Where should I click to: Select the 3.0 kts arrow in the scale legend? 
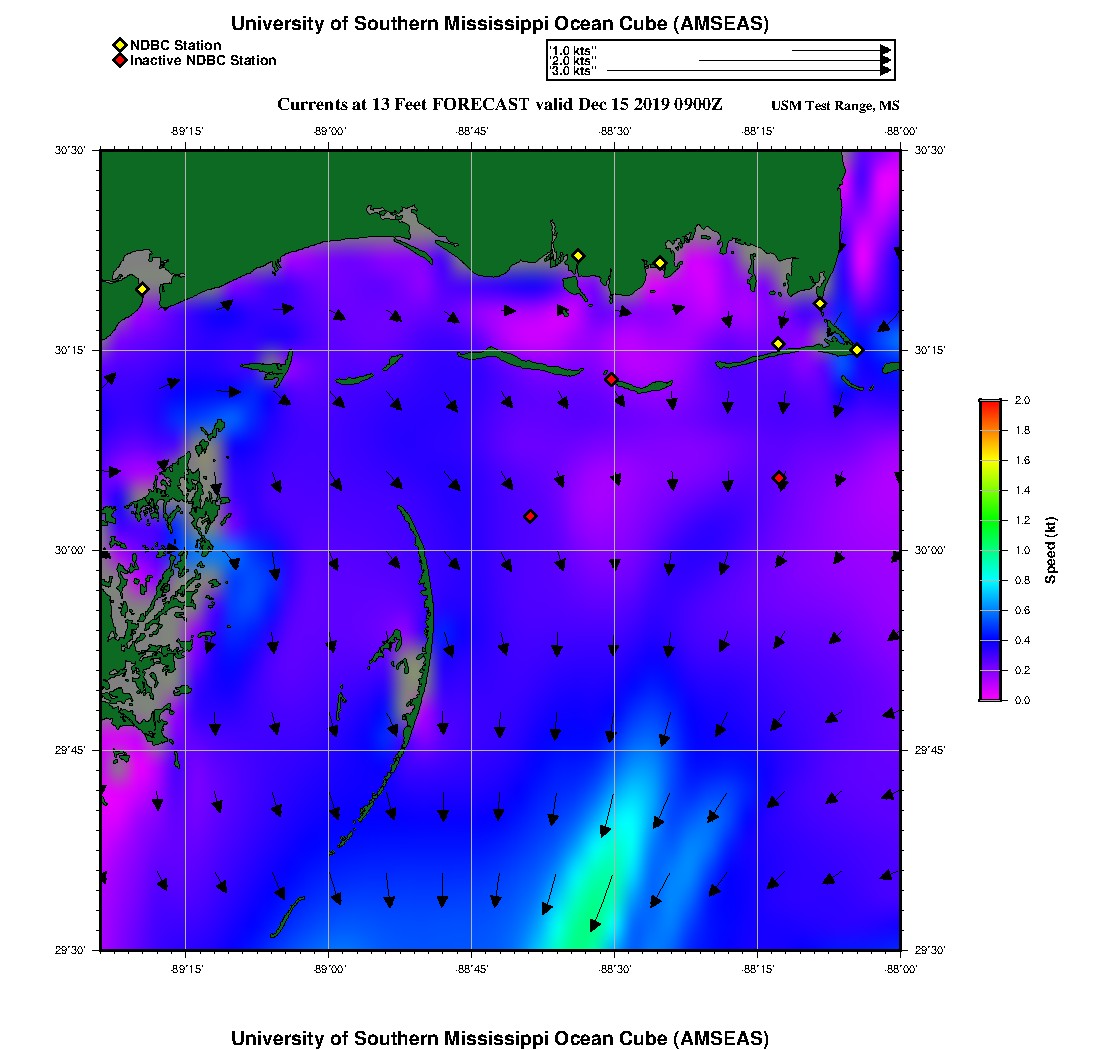748,71
